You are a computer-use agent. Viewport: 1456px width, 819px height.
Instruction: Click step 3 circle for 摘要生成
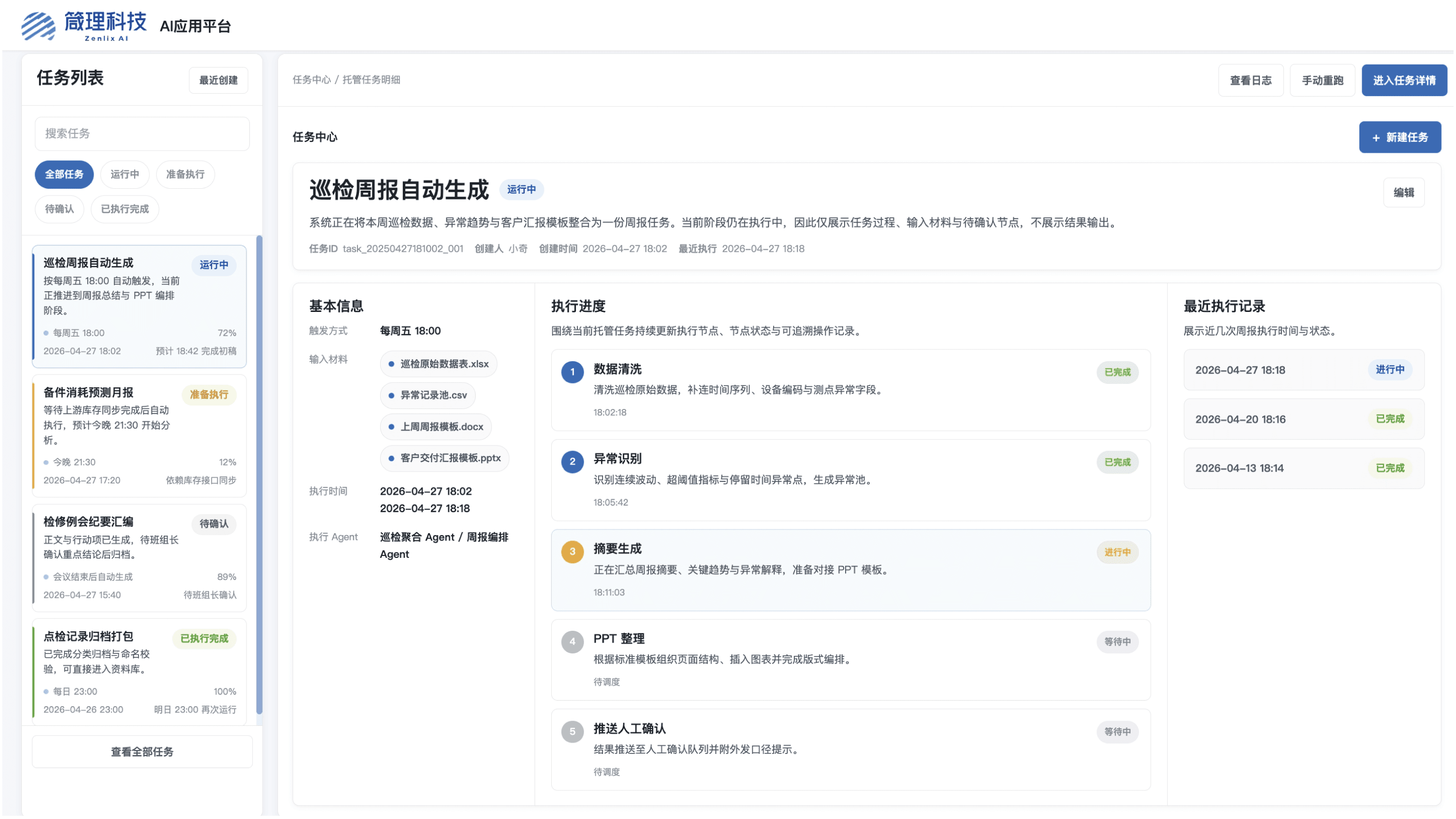point(572,552)
